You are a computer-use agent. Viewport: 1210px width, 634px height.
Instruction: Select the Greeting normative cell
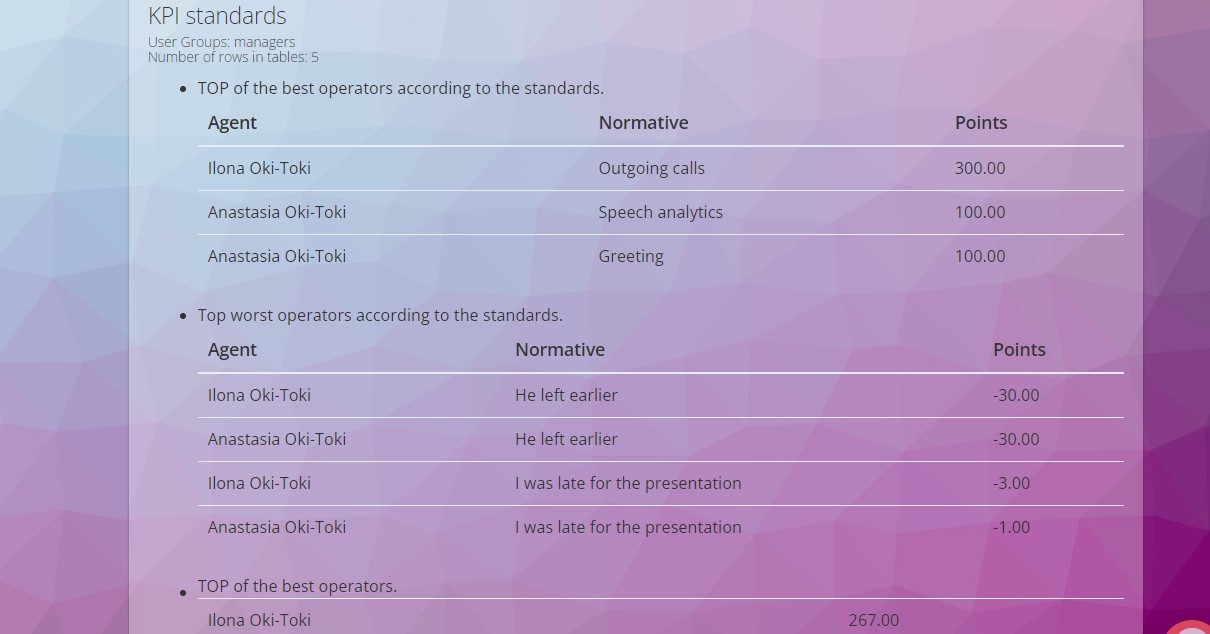tap(630, 256)
